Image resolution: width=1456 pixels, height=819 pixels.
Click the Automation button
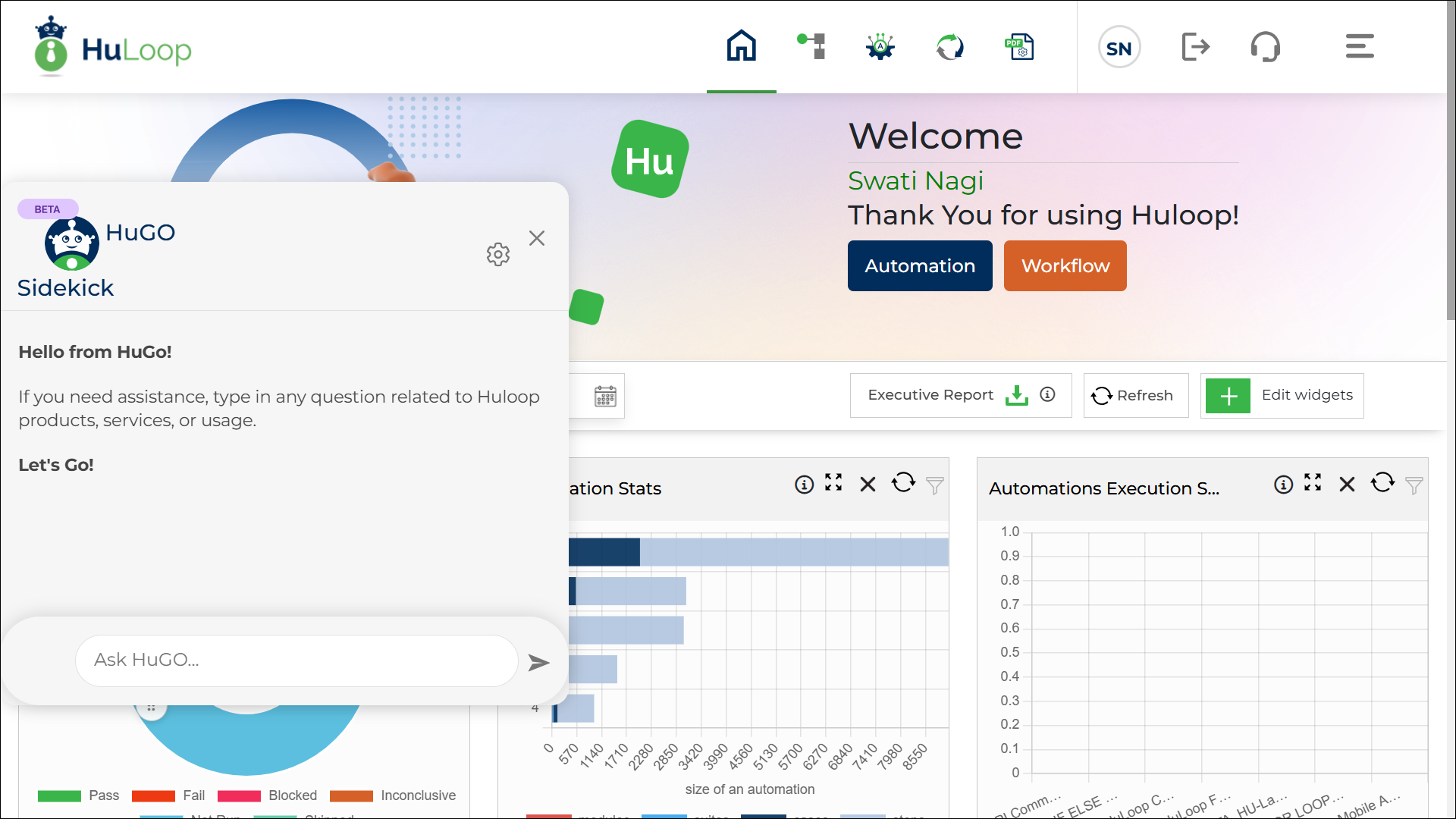pos(919,266)
